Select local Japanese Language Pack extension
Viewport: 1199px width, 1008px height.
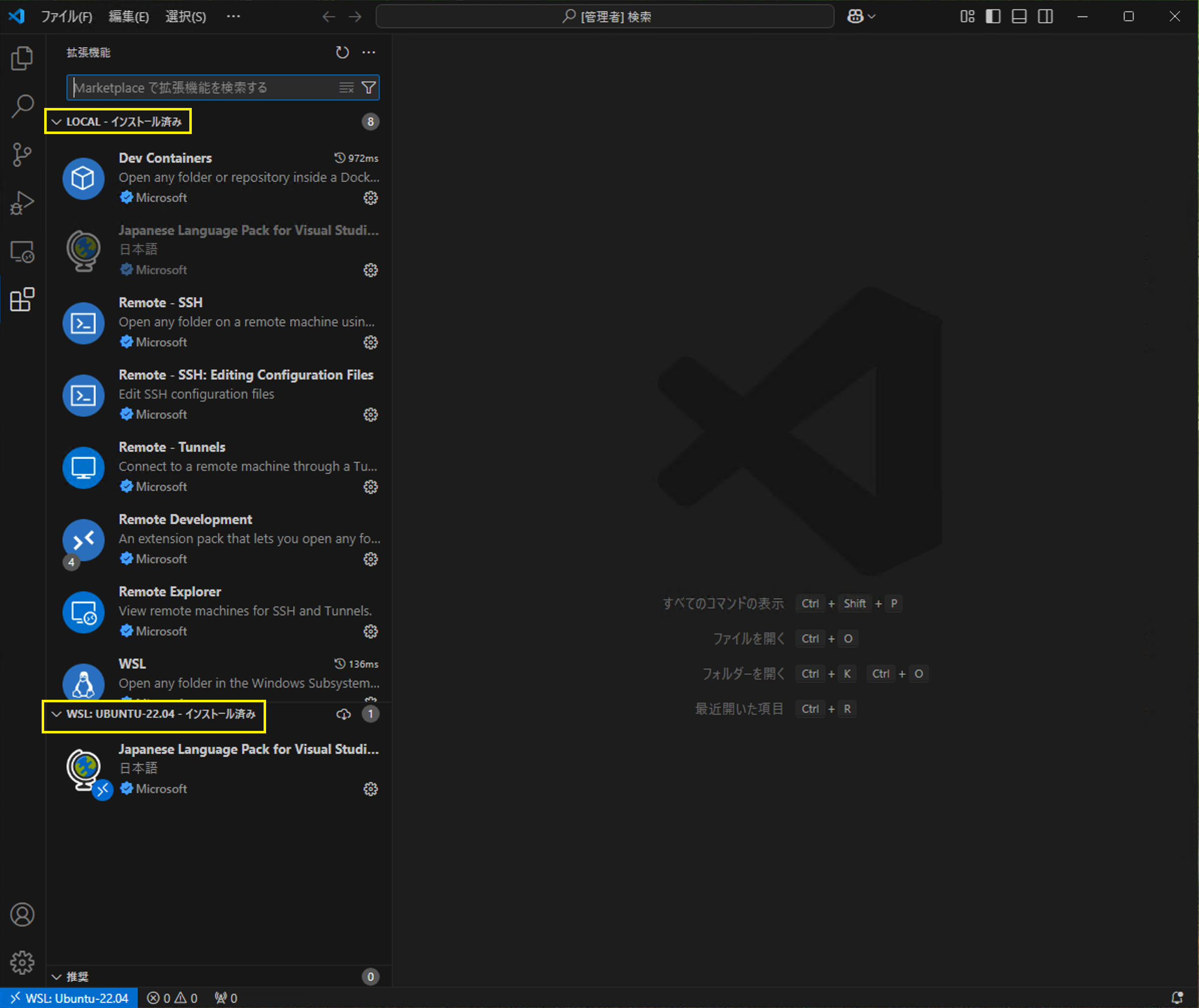point(220,249)
